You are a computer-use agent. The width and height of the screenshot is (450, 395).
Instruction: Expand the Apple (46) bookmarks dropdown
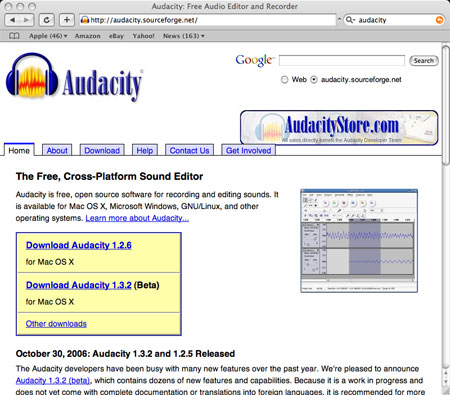pos(48,36)
